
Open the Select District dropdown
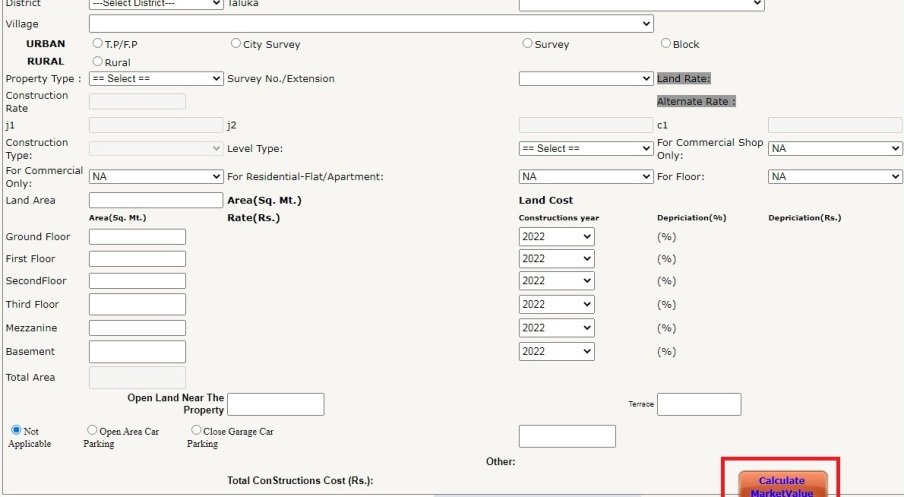pos(156,4)
